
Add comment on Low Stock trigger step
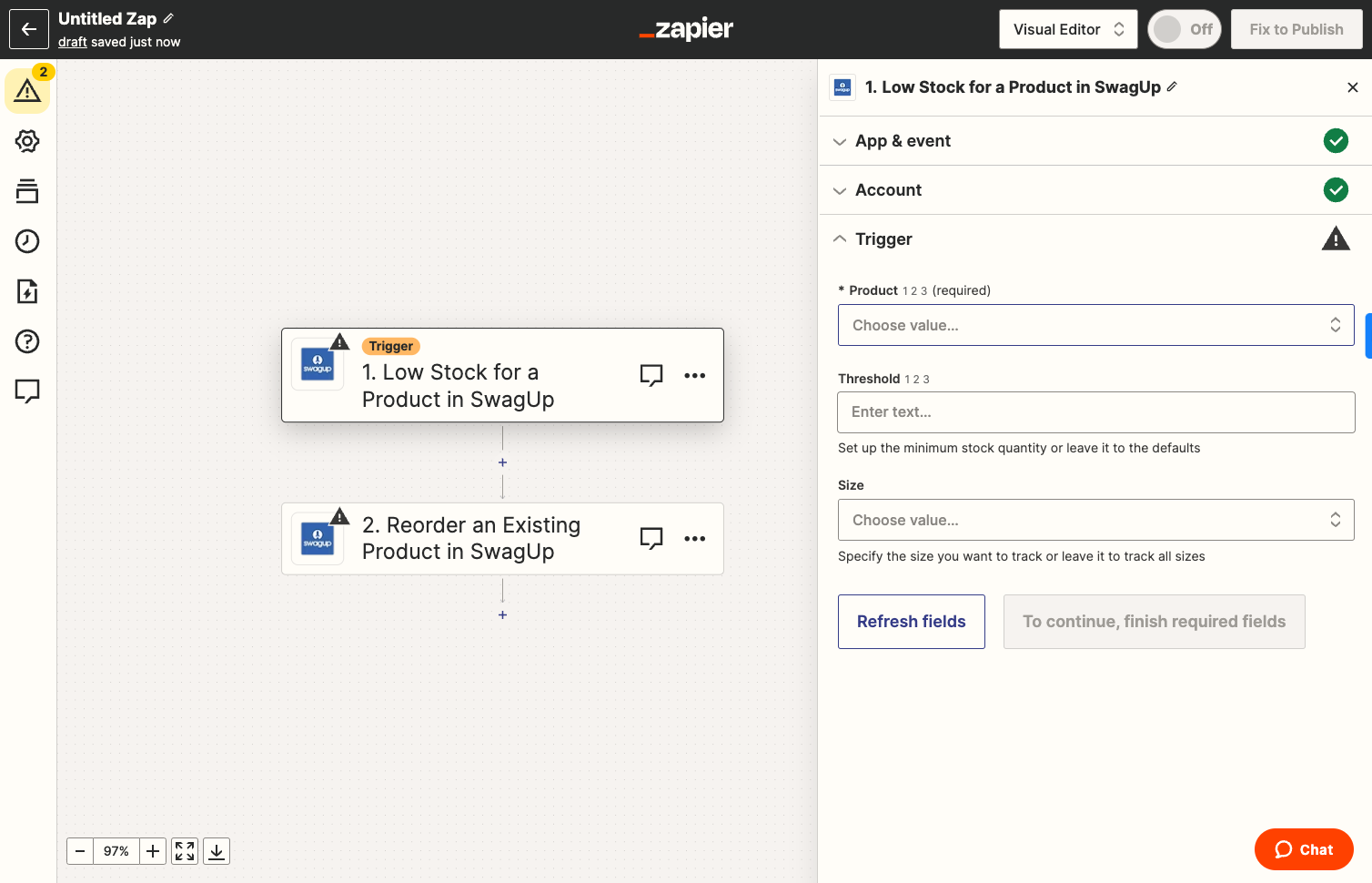(x=651, y=375)
